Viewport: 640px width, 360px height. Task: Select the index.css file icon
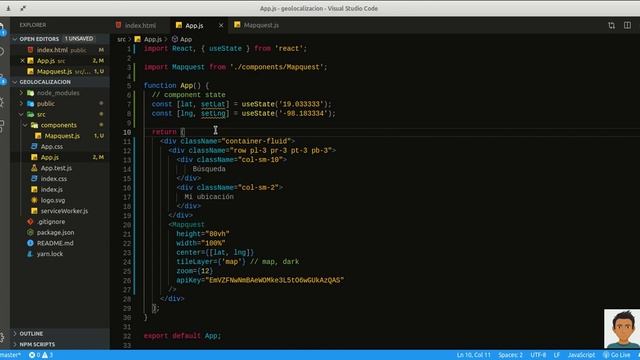[x=34, y=178]
